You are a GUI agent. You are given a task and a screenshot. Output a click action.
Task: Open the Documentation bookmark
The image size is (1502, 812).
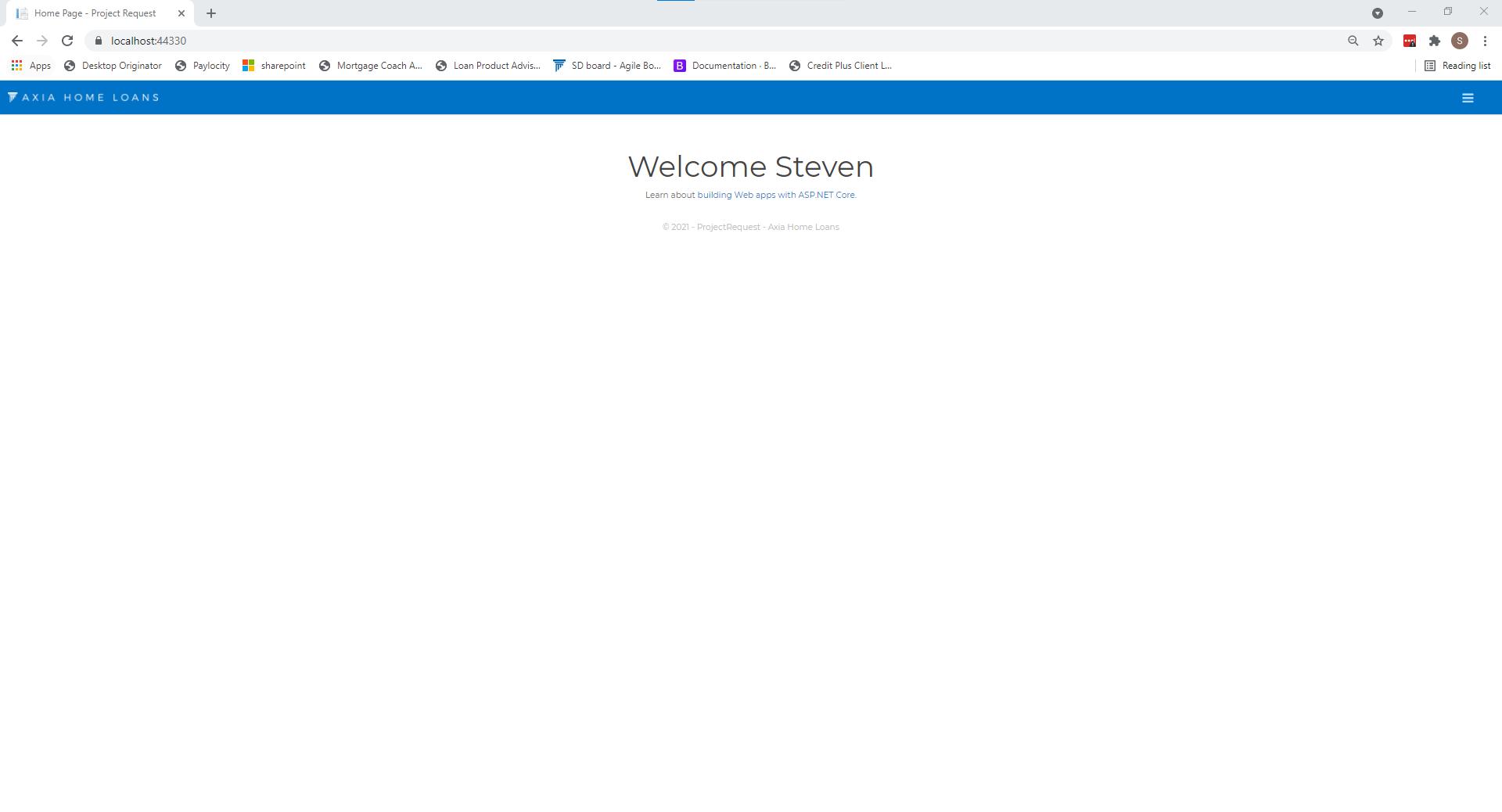coord(725,66)
